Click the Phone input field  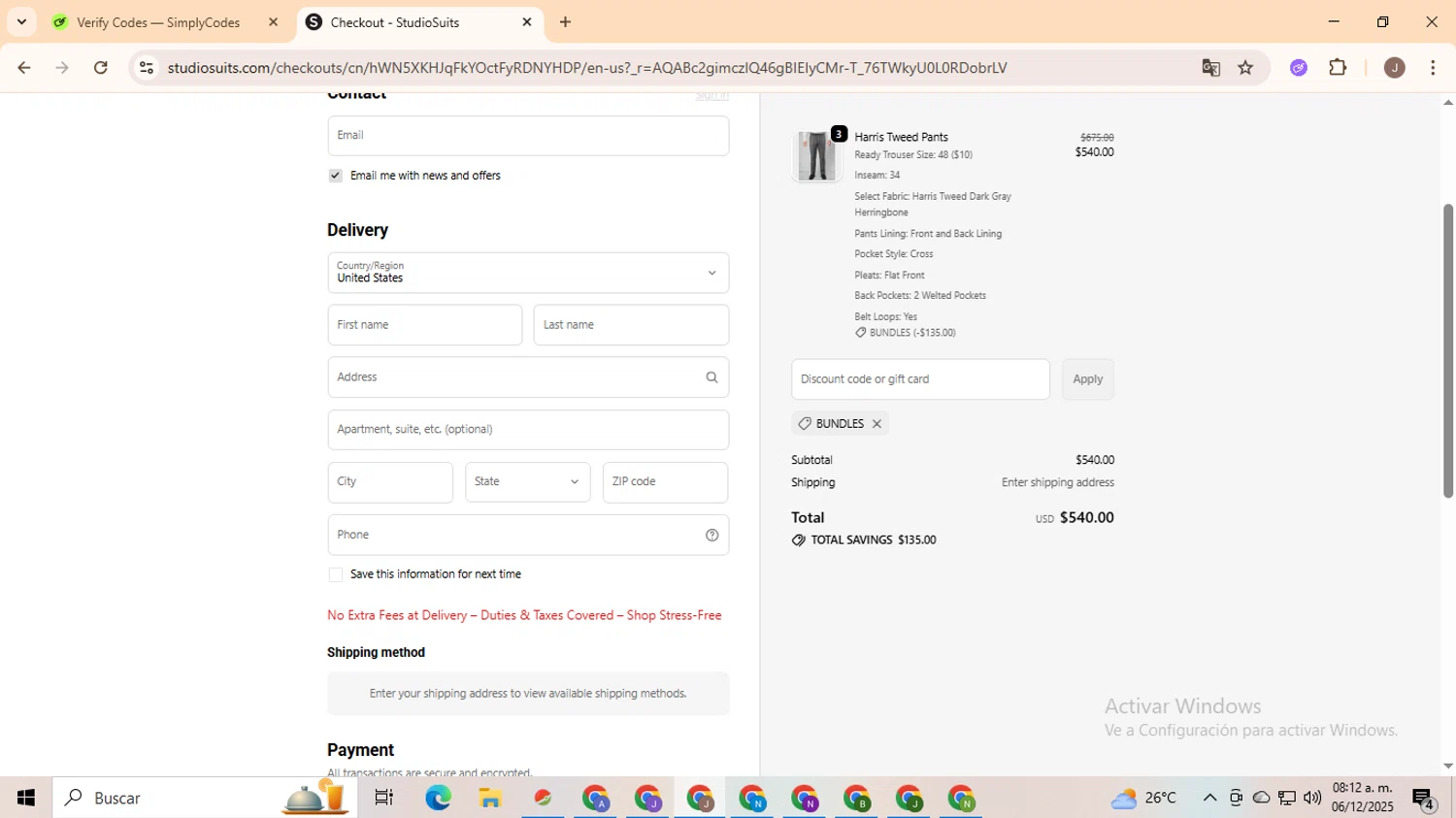(x=528, y=535)
